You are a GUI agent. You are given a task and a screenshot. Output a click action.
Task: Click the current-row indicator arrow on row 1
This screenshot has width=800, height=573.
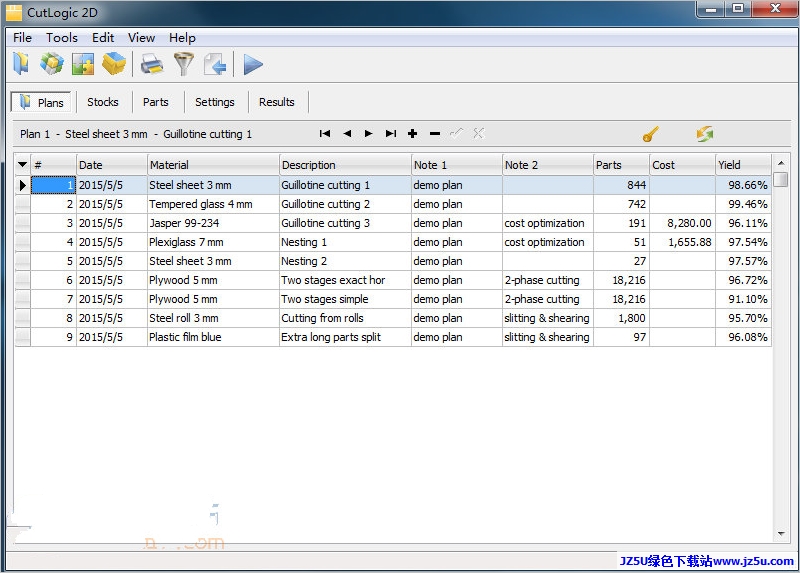click(x=22, y=185)
